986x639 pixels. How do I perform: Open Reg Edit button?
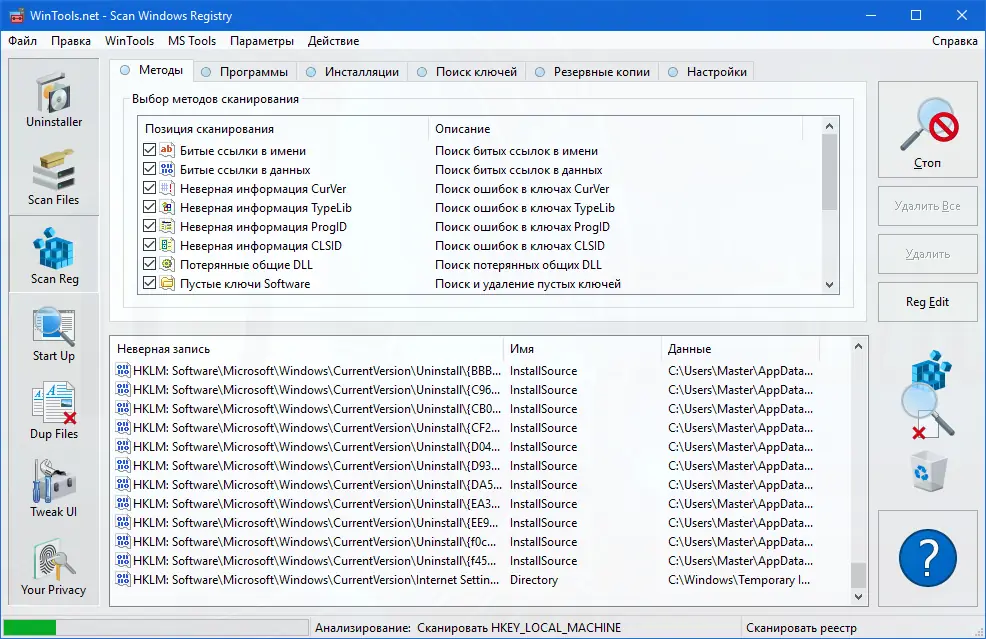pyautogui.click(x=928, y=302)
